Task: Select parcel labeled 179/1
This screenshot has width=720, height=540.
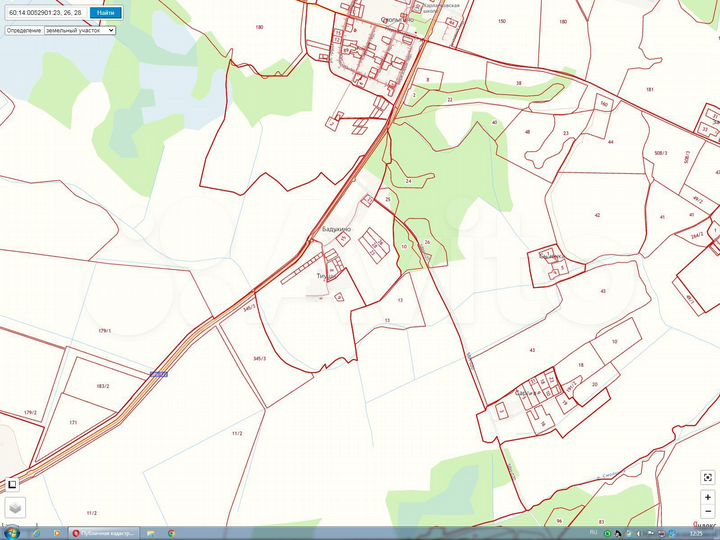Action: [x=105, y=331]
